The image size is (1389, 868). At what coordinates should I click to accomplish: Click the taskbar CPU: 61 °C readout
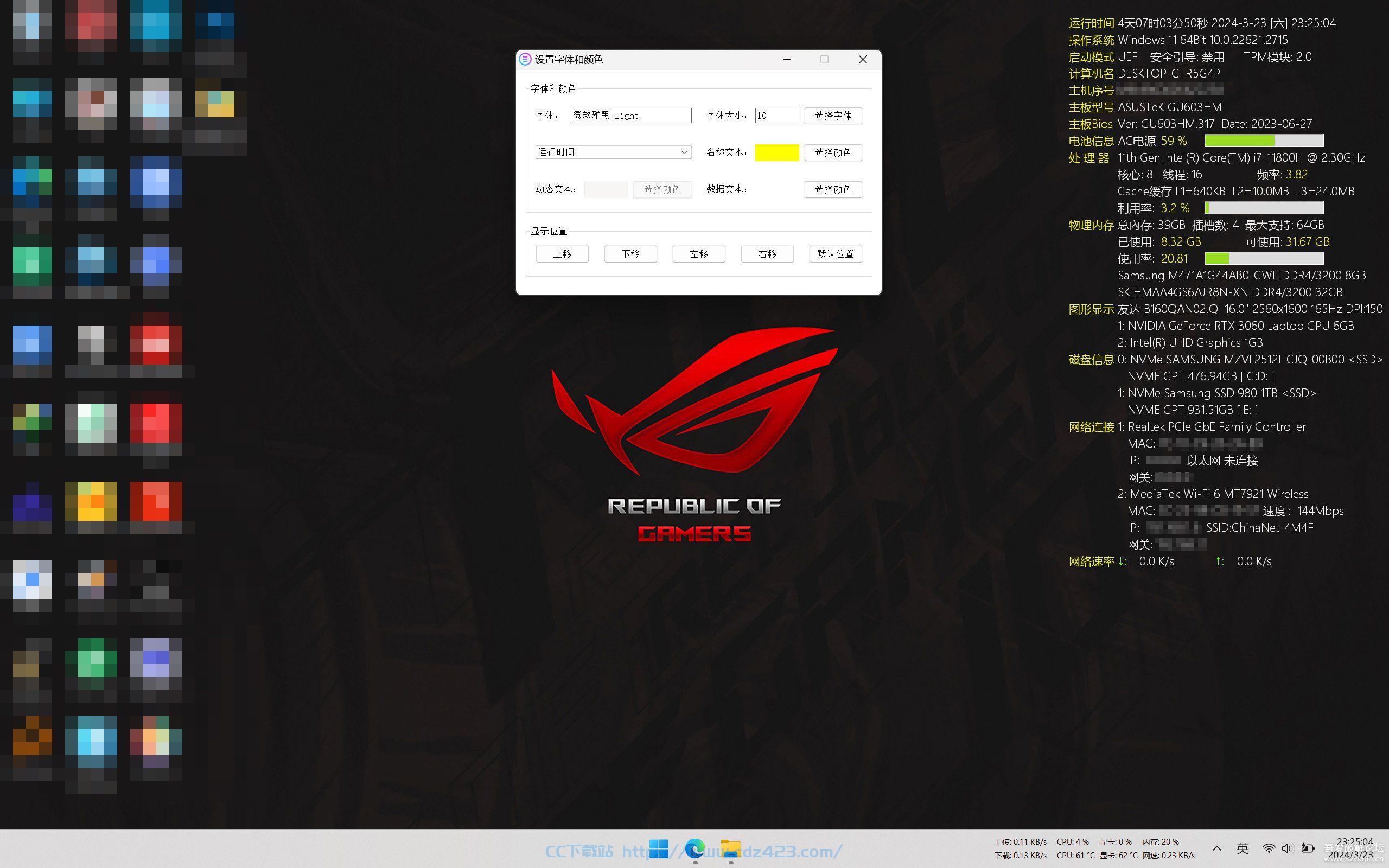pyautogui.click(x=1075, y=856)
